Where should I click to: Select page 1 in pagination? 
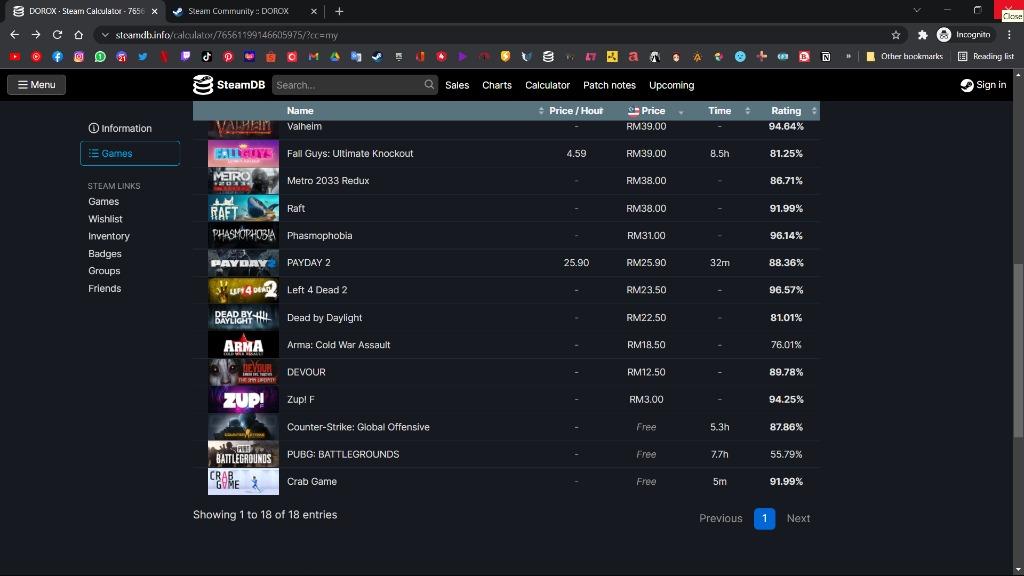(764, 519)
